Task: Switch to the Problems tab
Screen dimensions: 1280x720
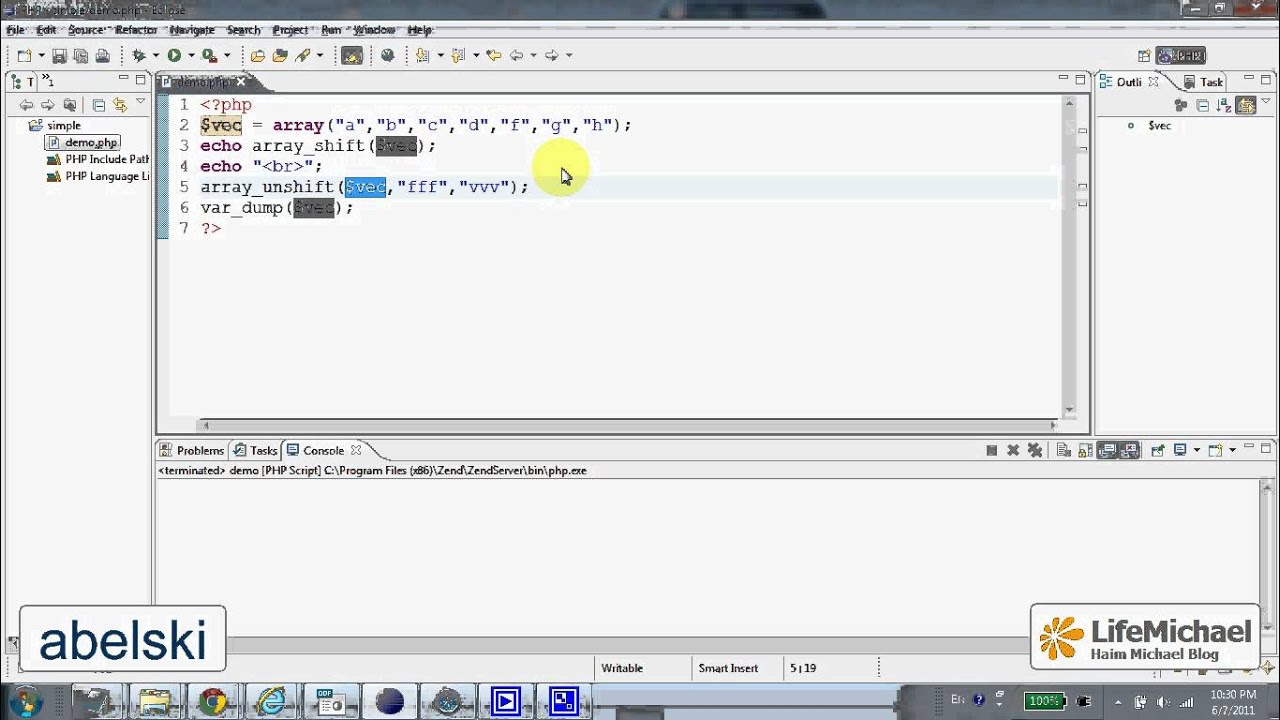Action: tap(191, 450)
